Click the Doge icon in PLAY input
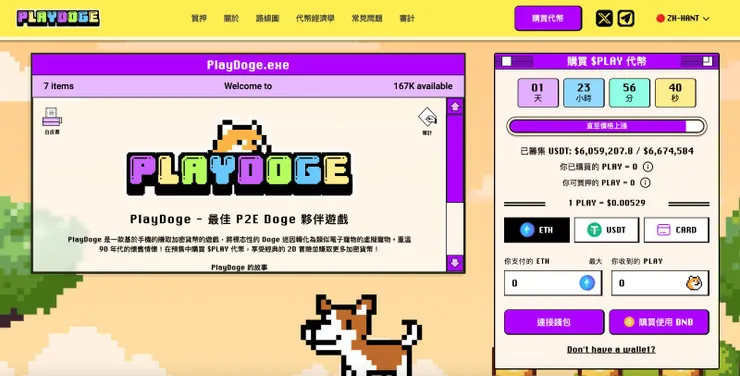Image resolution: width=740 pixels, height=376 pixels. point(694,283)
